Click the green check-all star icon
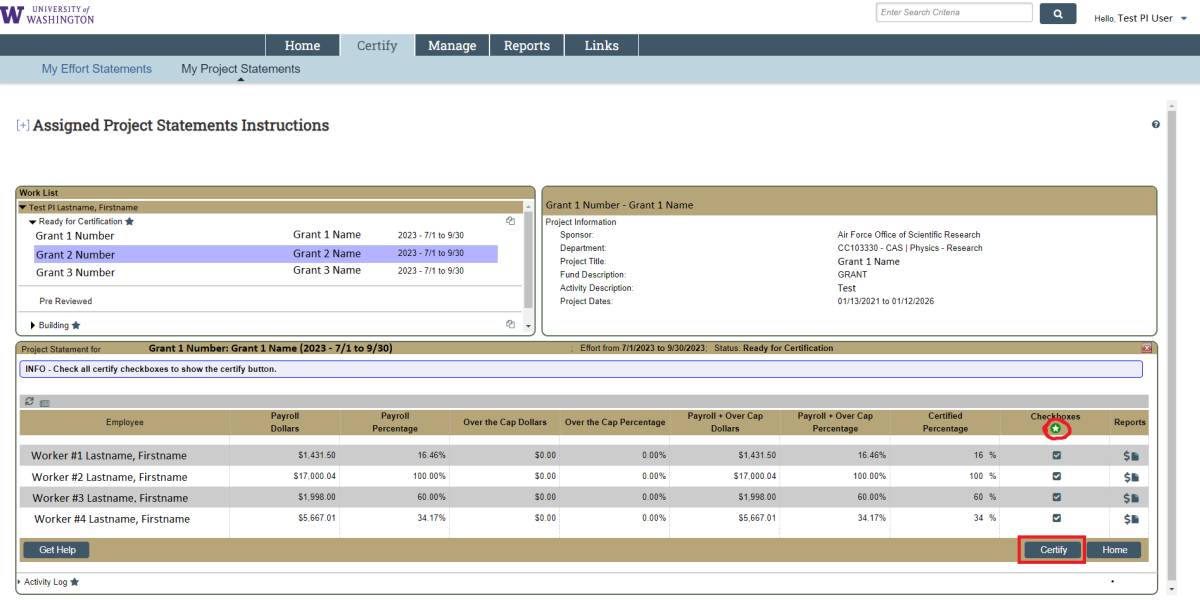 [x=1056, y=430]
